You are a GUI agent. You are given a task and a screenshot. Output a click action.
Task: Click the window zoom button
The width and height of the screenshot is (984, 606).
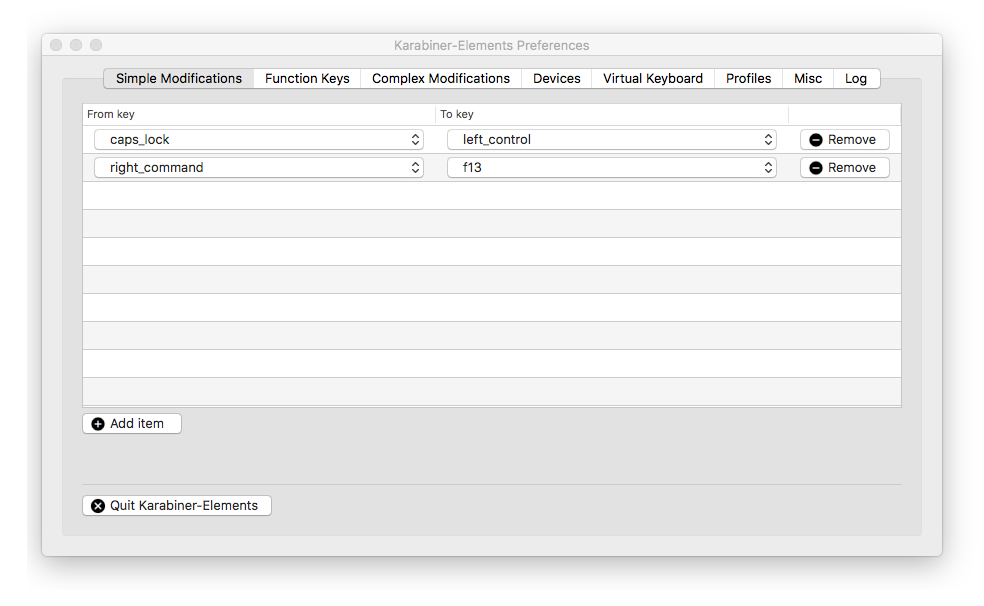tap(96, 45)
